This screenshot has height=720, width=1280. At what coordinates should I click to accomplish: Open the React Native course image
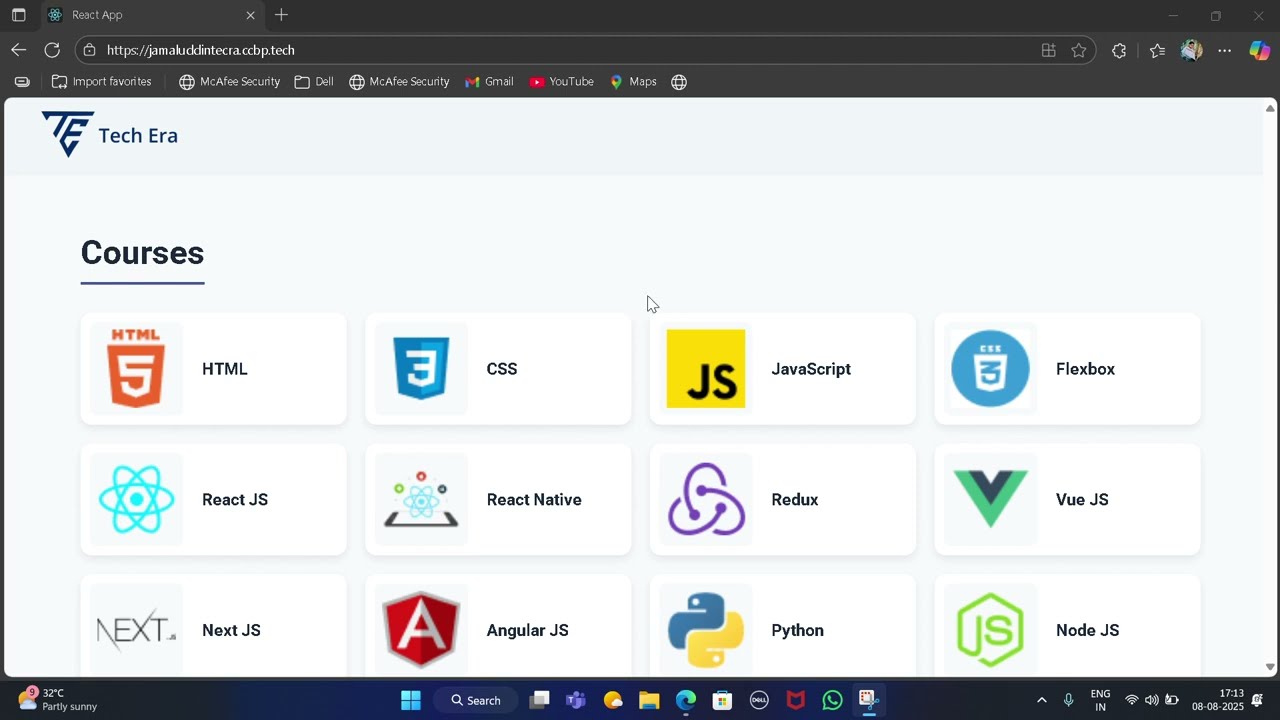(x=421, y=499)
